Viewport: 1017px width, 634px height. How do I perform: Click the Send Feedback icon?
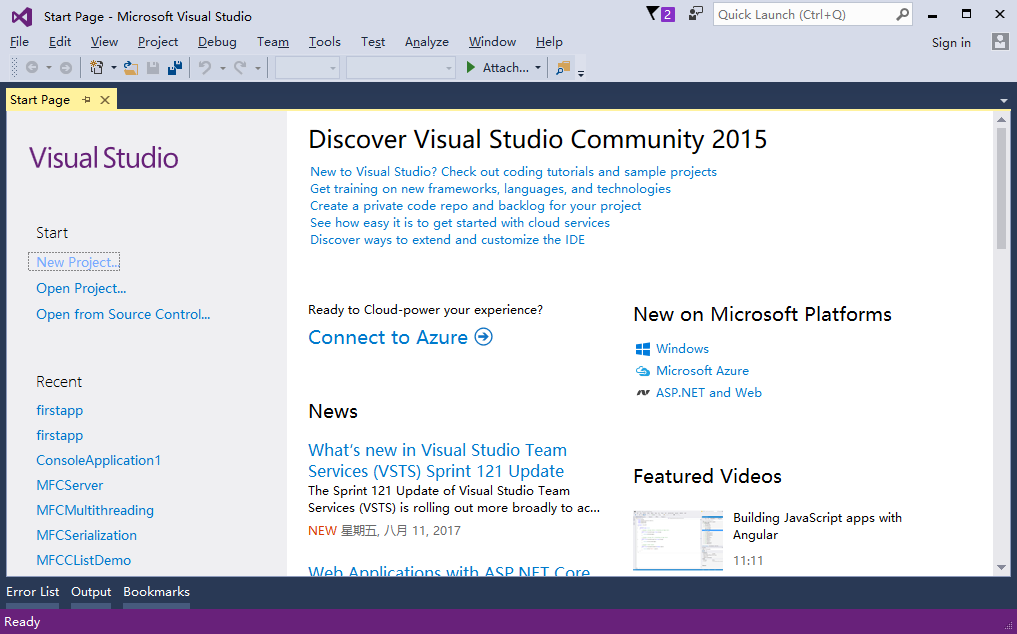pos(696,14)
